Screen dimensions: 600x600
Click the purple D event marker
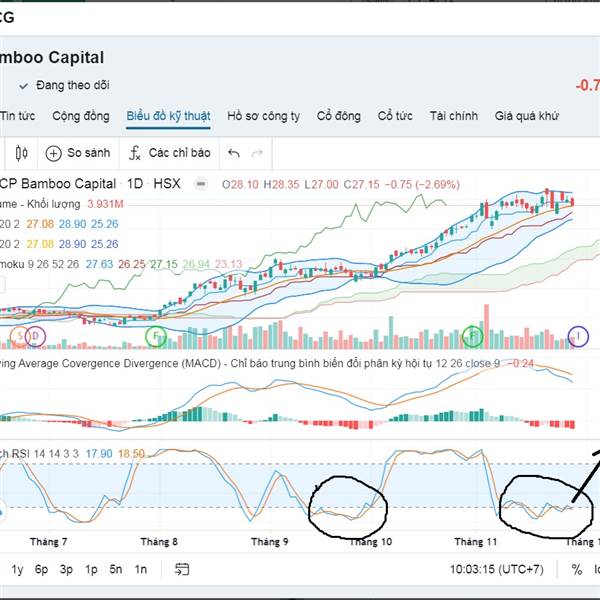tap(36, 336)
